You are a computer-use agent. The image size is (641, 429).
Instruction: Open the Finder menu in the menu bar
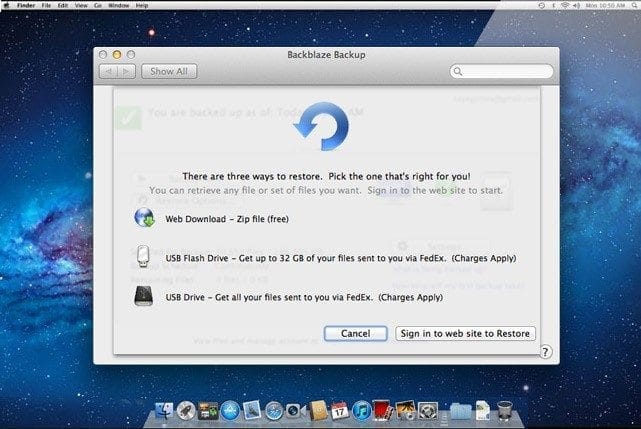tap(26, 5)
